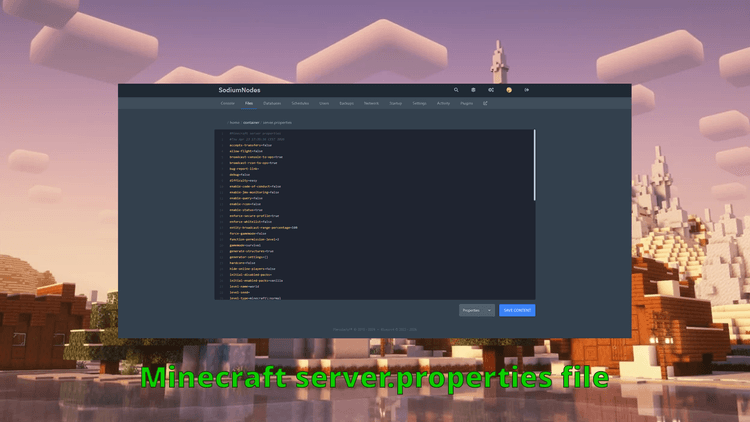The image size is (750, 422).
Task: Click the initial-disabled-packs= line
Action: pyautogui.click(x=251, y=275)
